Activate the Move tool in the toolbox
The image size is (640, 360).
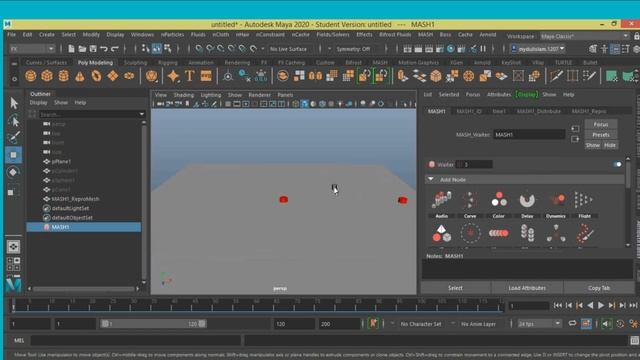[13, 155]
